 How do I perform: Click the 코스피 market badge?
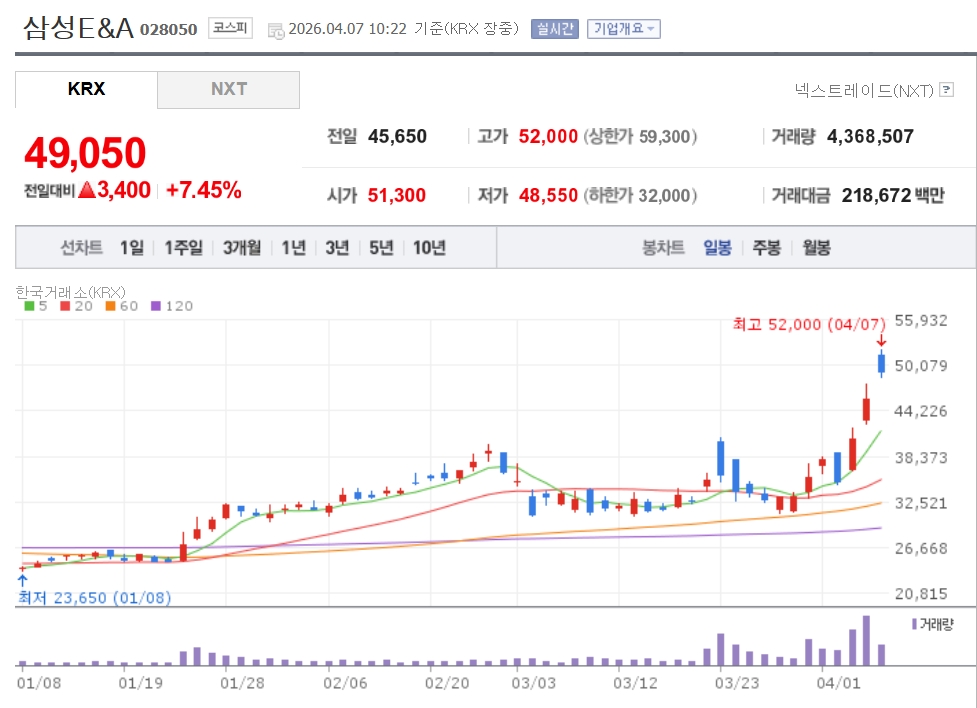click(x=231, y=28)
